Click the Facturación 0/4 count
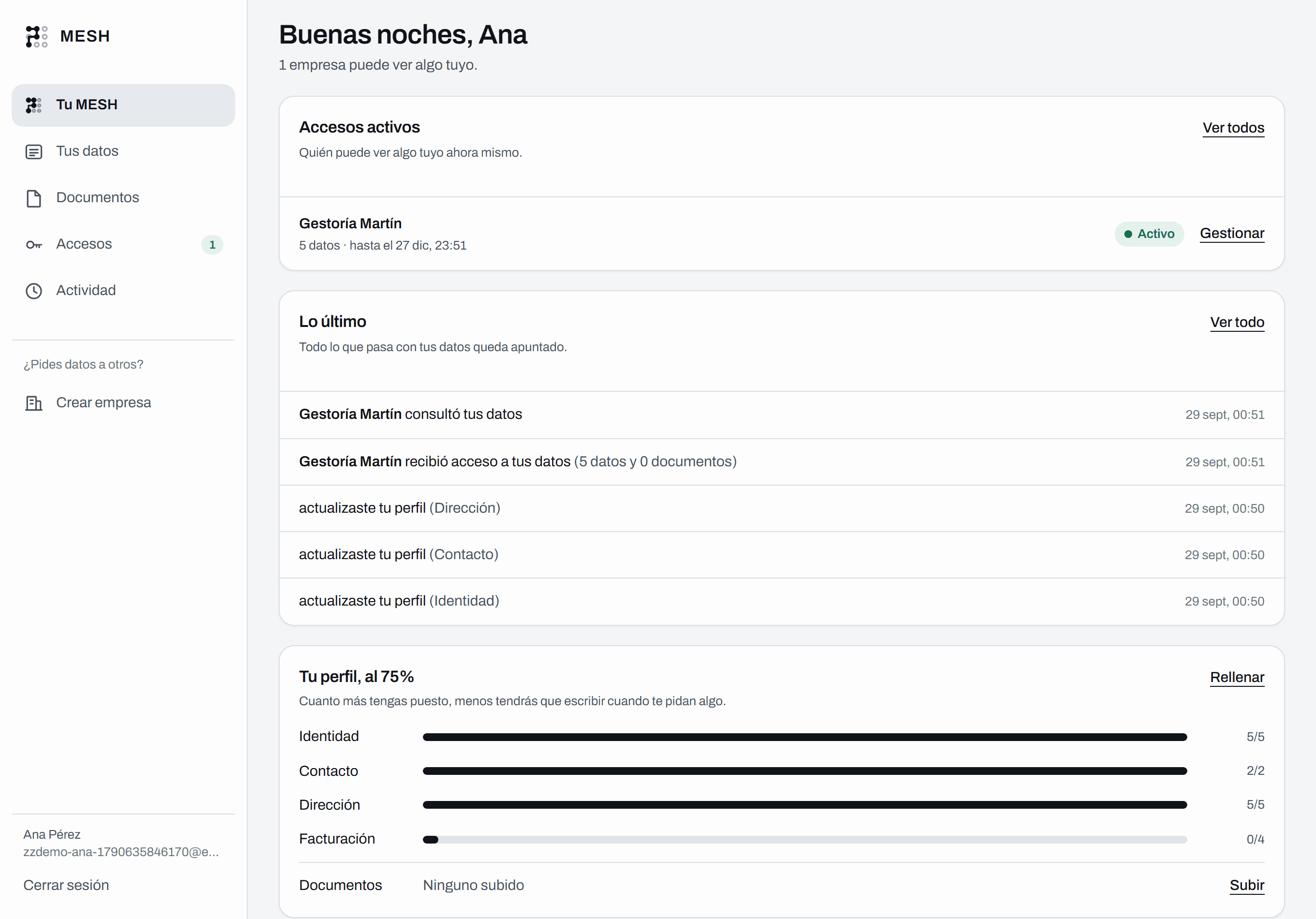 click(1255, 839)
